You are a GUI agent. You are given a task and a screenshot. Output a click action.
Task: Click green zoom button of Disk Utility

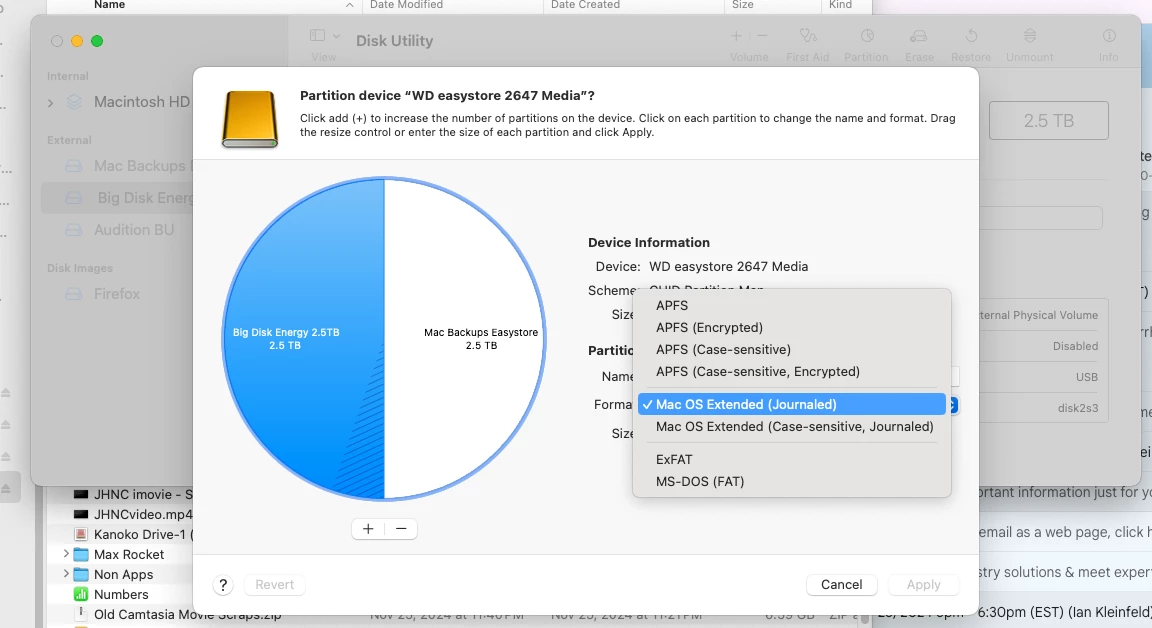tap(97, 41)
